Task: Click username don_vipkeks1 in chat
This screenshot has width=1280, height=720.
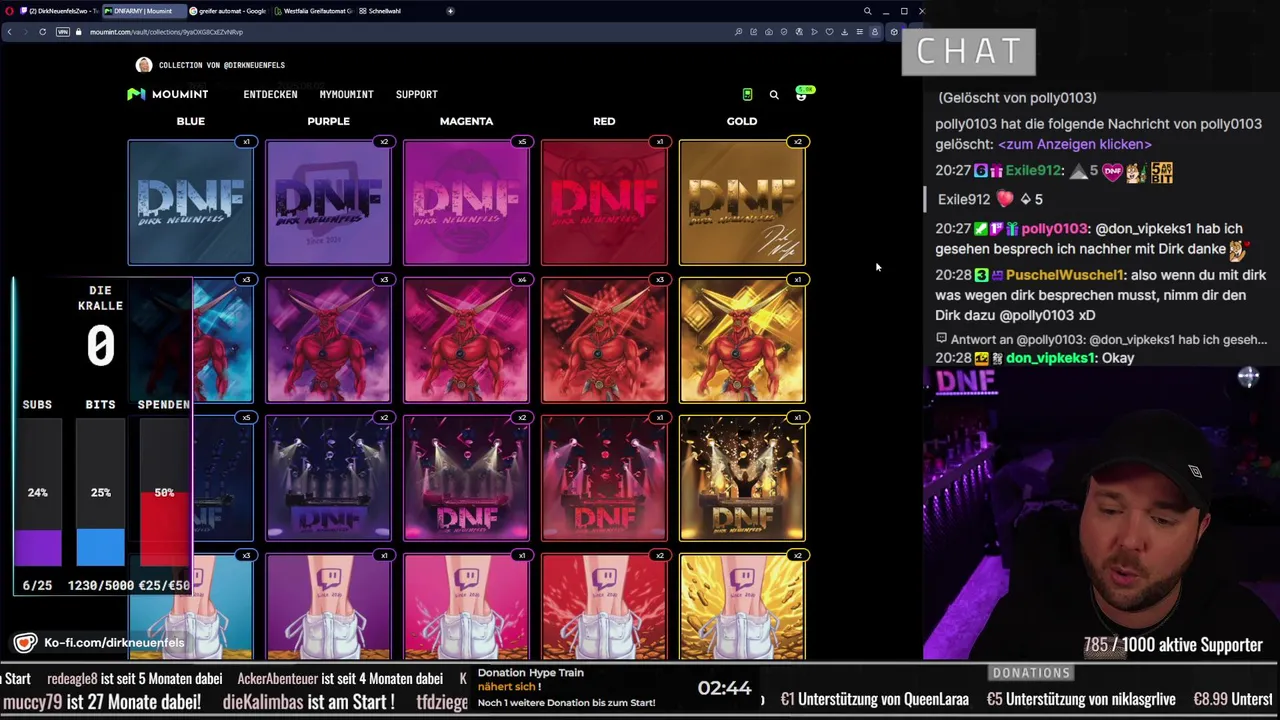Action: [1049, 358]
